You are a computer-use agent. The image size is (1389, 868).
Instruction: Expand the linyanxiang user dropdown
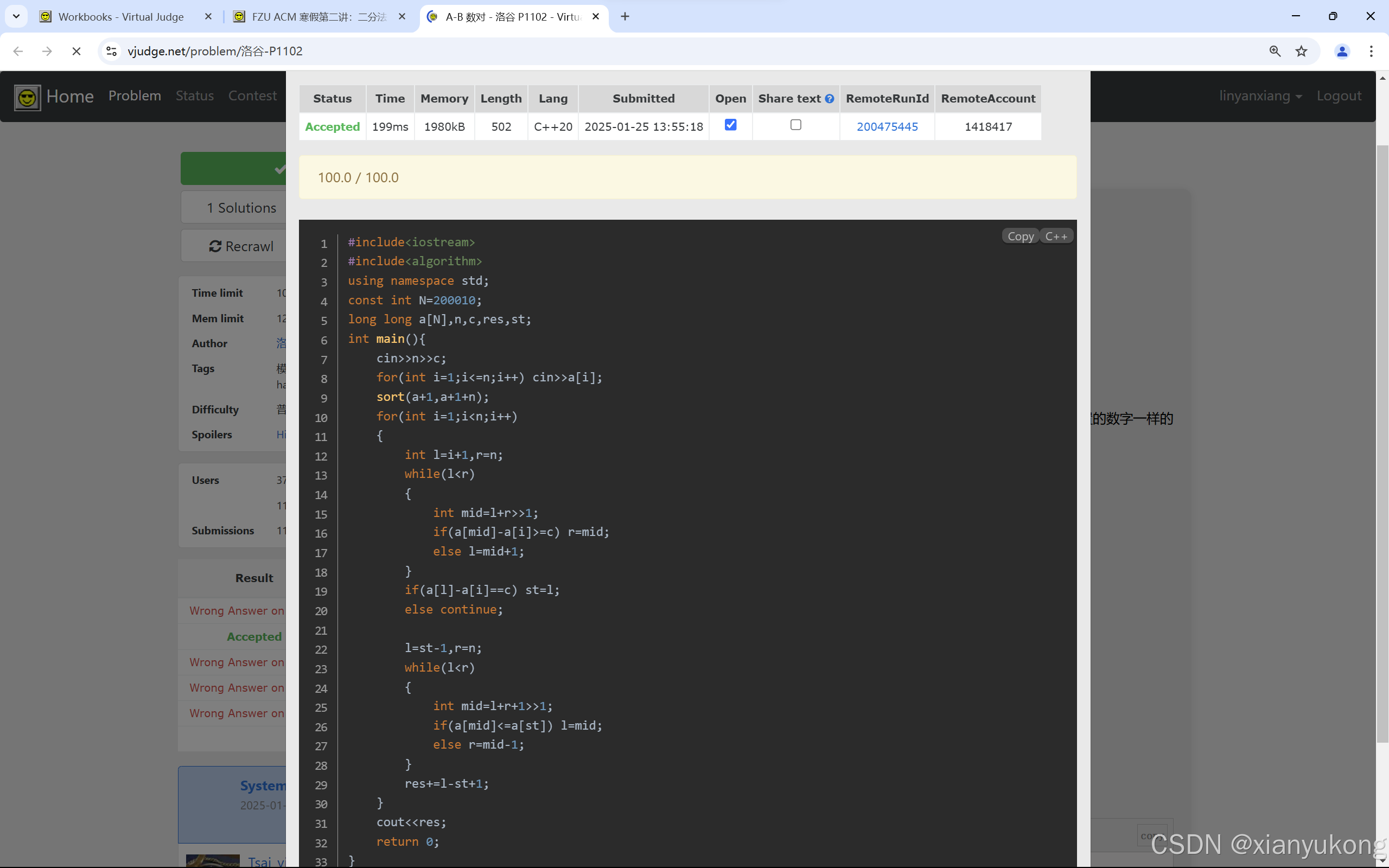(1260, 96)
